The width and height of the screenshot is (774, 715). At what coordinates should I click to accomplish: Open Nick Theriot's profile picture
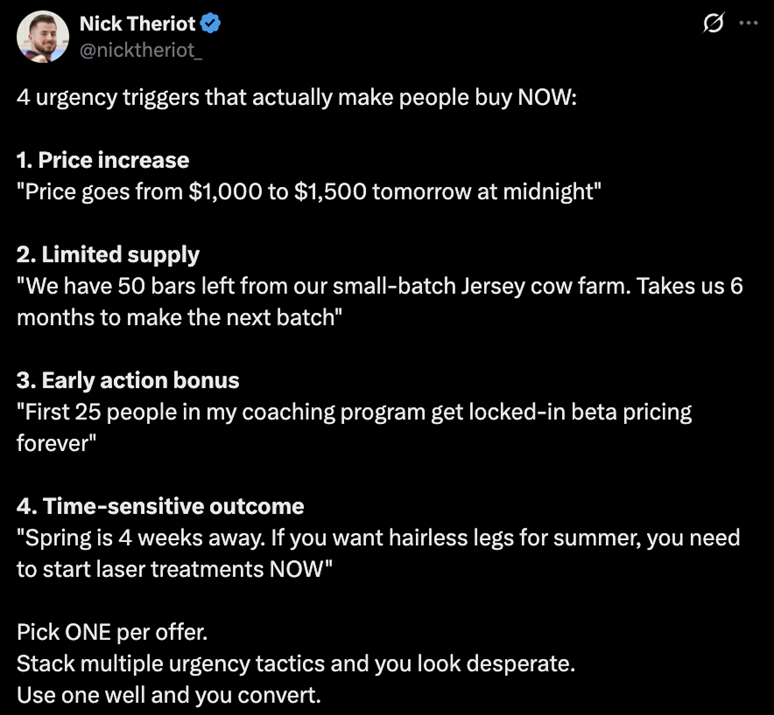(x=42, y=37)
